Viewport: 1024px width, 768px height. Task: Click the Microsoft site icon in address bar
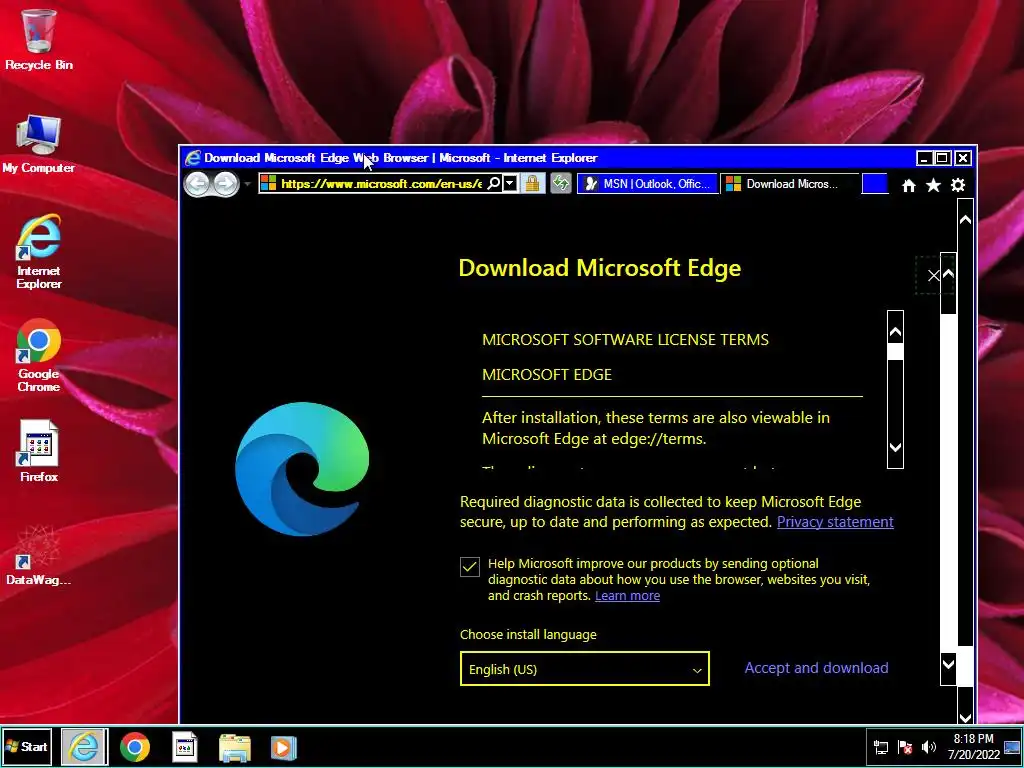tap(268, 184)
